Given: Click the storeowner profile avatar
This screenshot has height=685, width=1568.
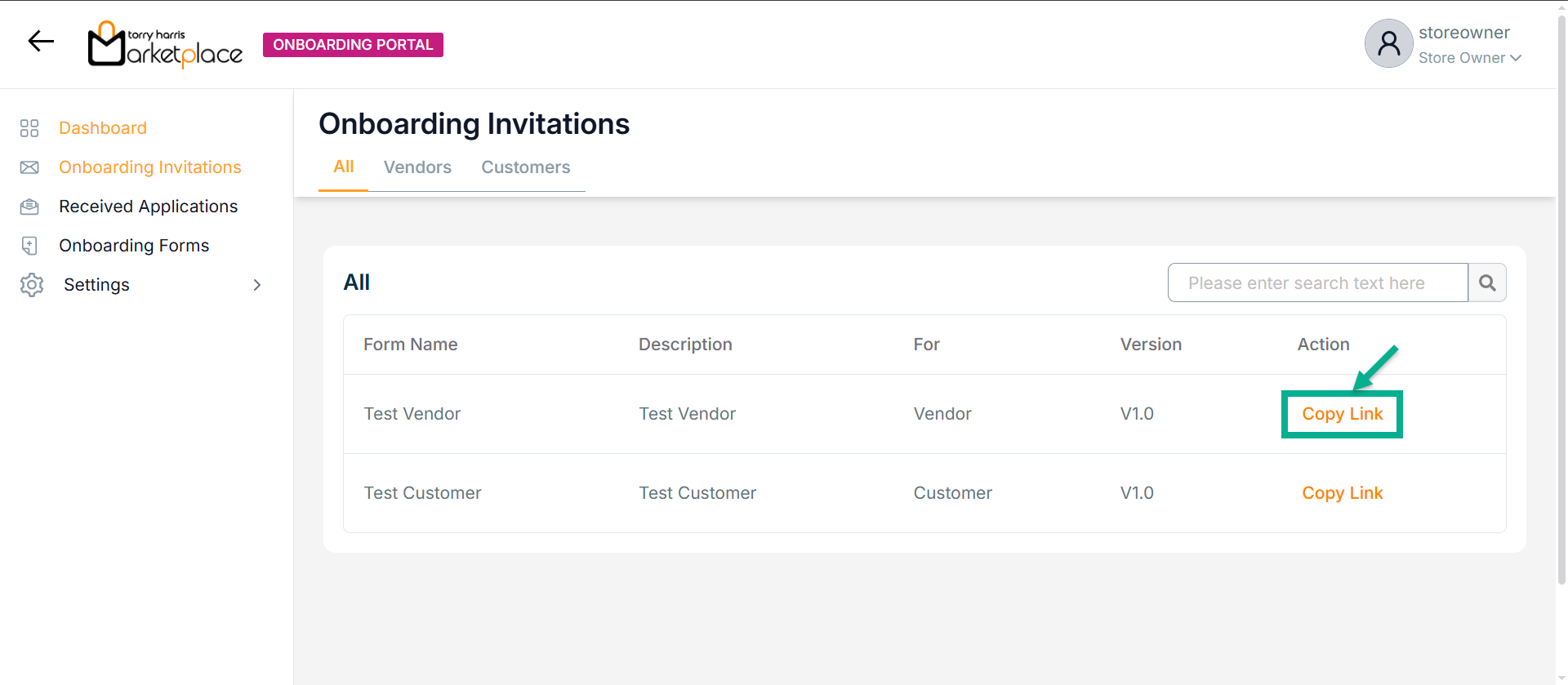Looking at the screenshot, I should (x=1388, y=44).
